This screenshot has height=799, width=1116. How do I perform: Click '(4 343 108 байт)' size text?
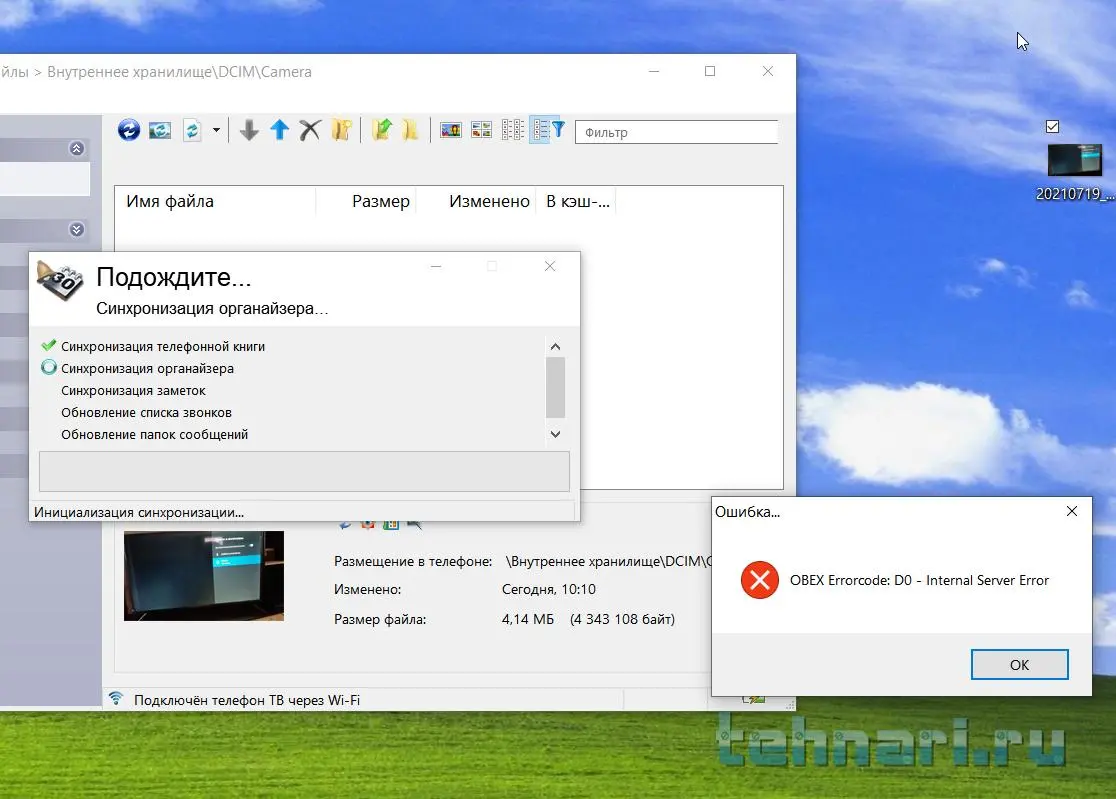point(622,619)
